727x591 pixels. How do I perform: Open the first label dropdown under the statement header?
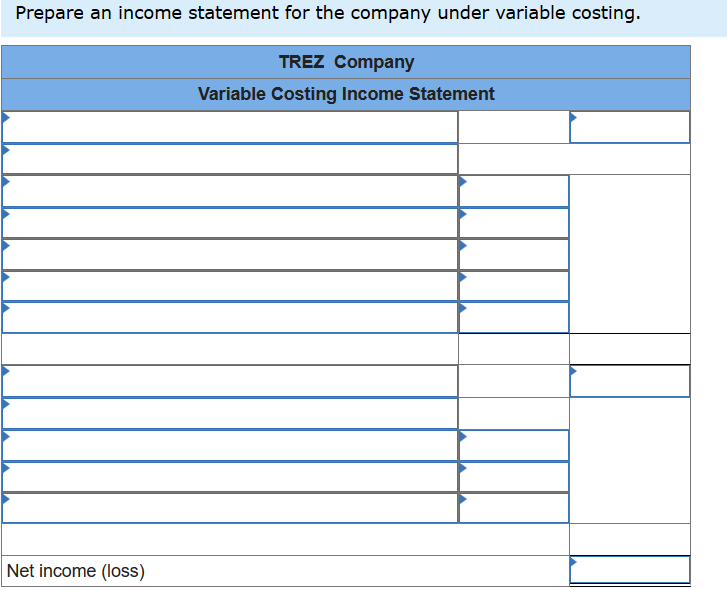[230, 127]
